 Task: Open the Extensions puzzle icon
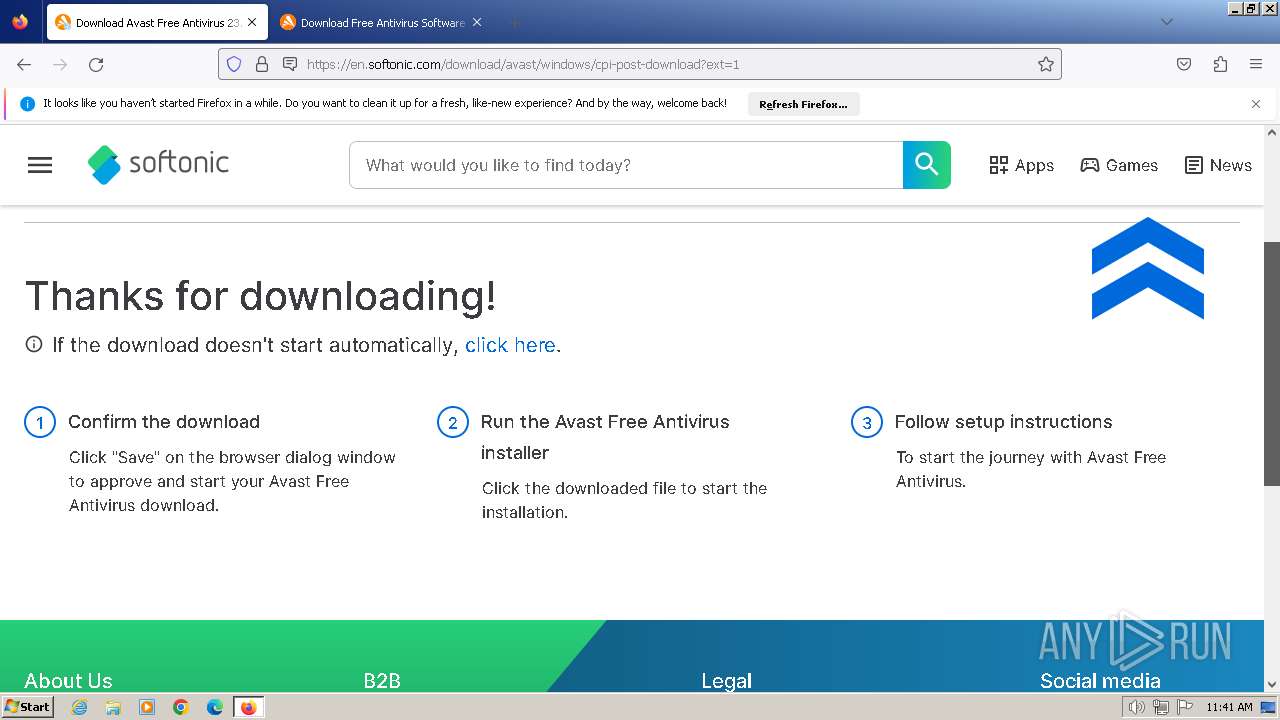pos(1220,64)
